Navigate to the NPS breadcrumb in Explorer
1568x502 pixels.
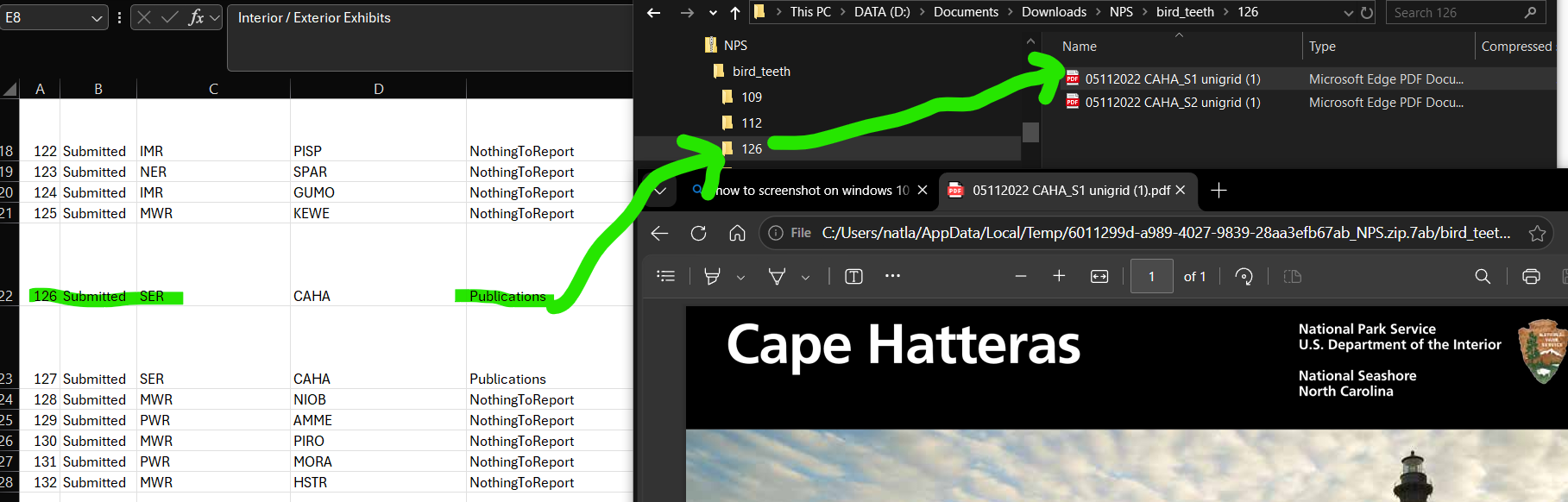1121,12
